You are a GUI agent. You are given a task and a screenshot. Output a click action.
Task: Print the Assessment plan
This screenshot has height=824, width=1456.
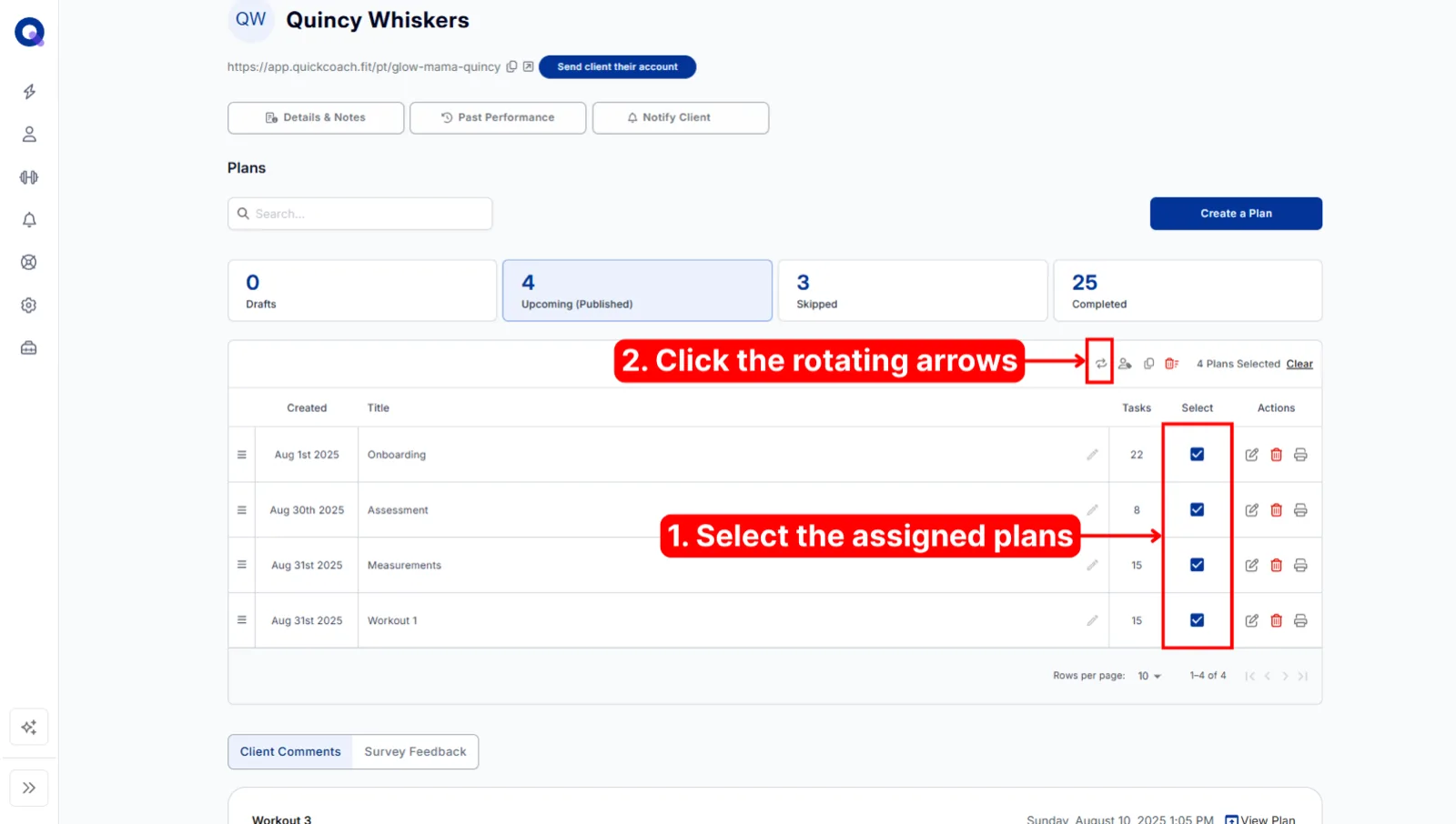1300,510
